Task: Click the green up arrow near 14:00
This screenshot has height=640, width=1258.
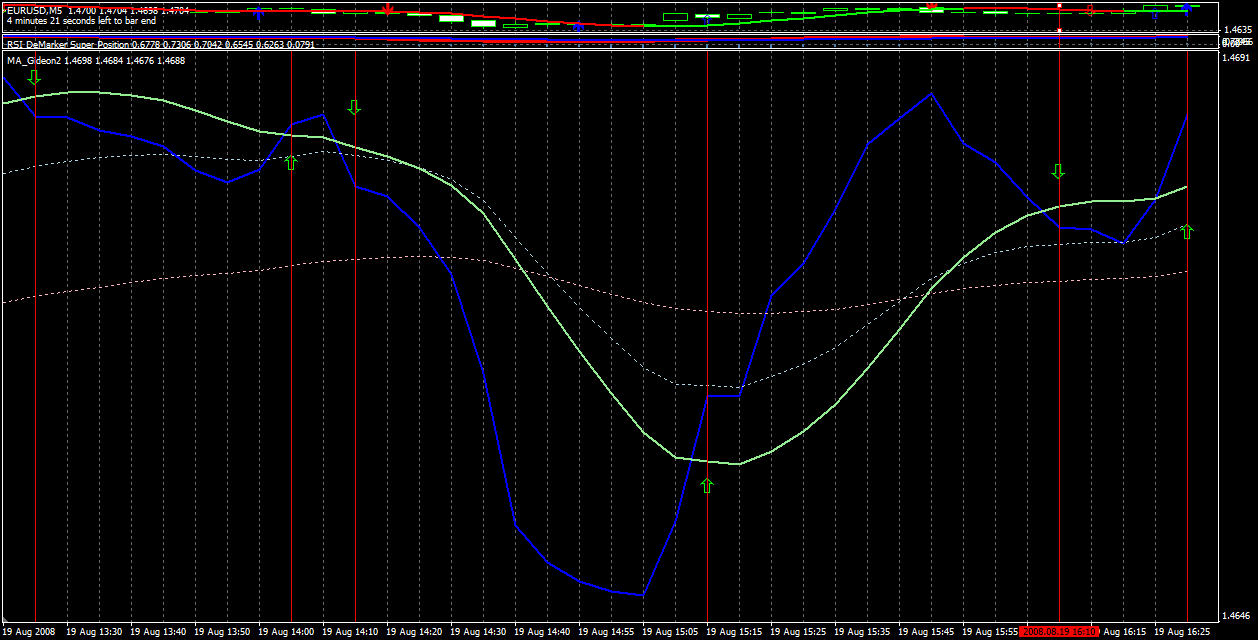Action: 291,162
